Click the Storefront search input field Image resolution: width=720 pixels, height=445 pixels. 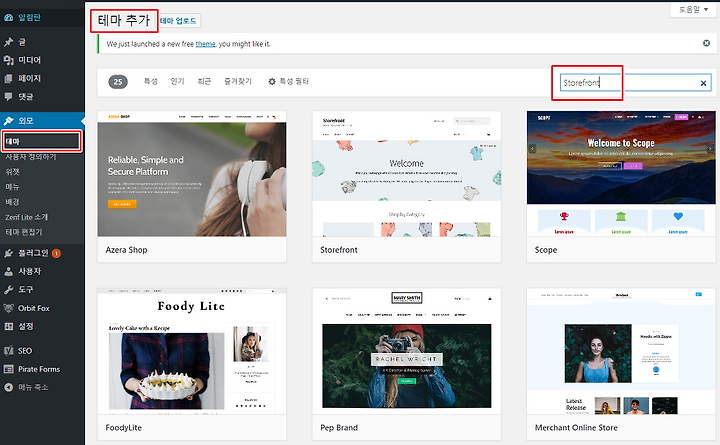635,83
